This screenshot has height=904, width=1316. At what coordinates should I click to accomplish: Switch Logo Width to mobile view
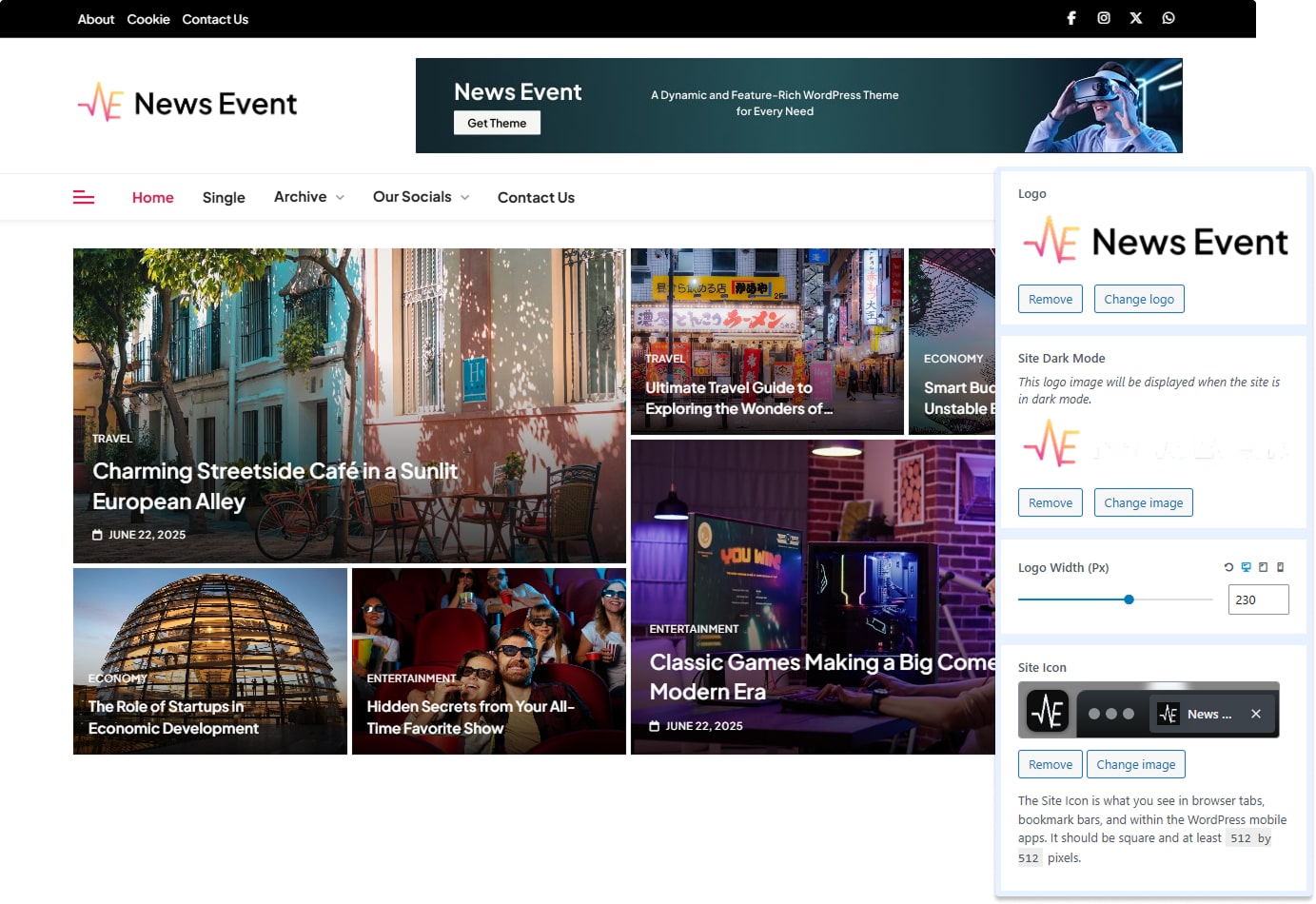(x=1280, y=567)
